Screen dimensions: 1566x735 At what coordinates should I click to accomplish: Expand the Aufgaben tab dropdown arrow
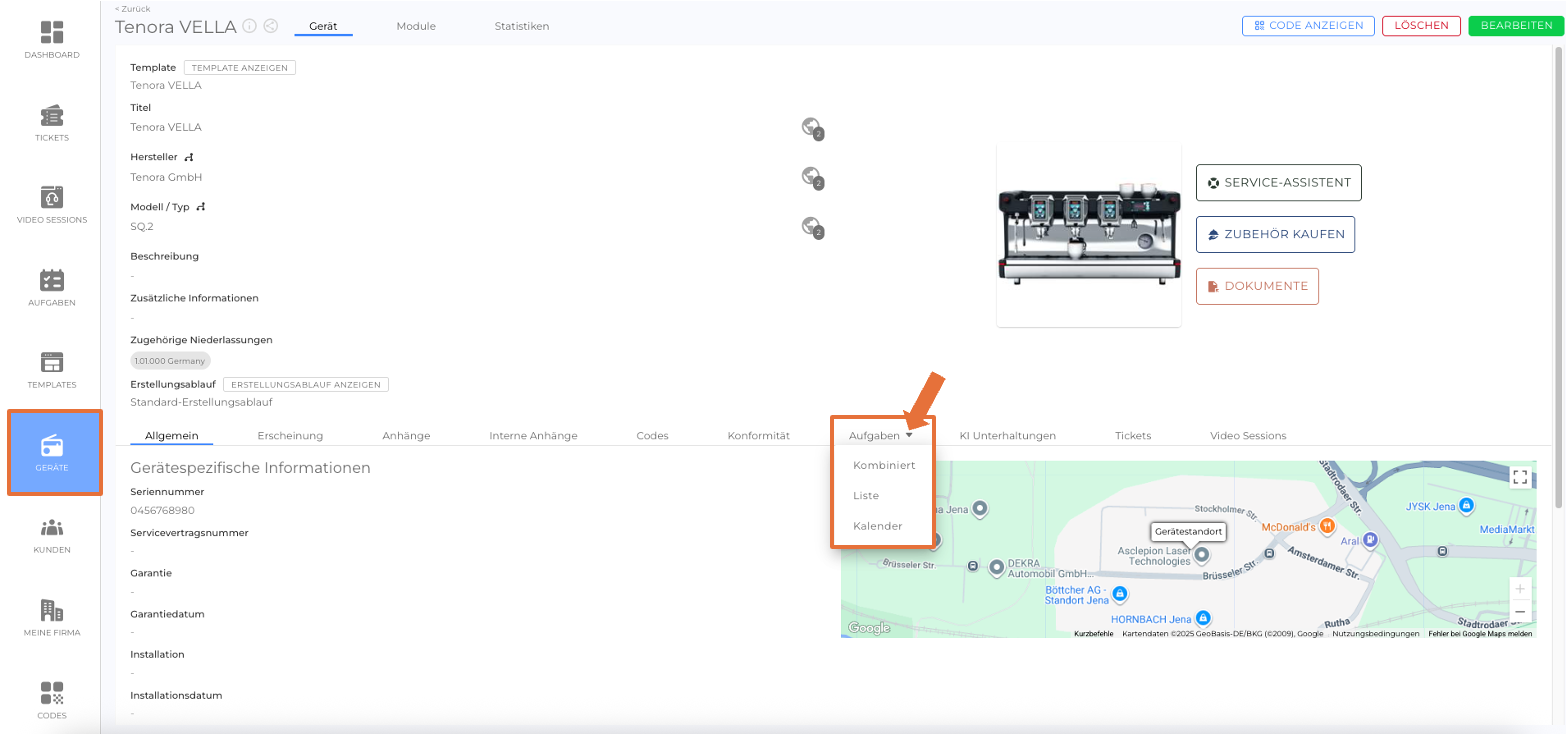(909, 435)
